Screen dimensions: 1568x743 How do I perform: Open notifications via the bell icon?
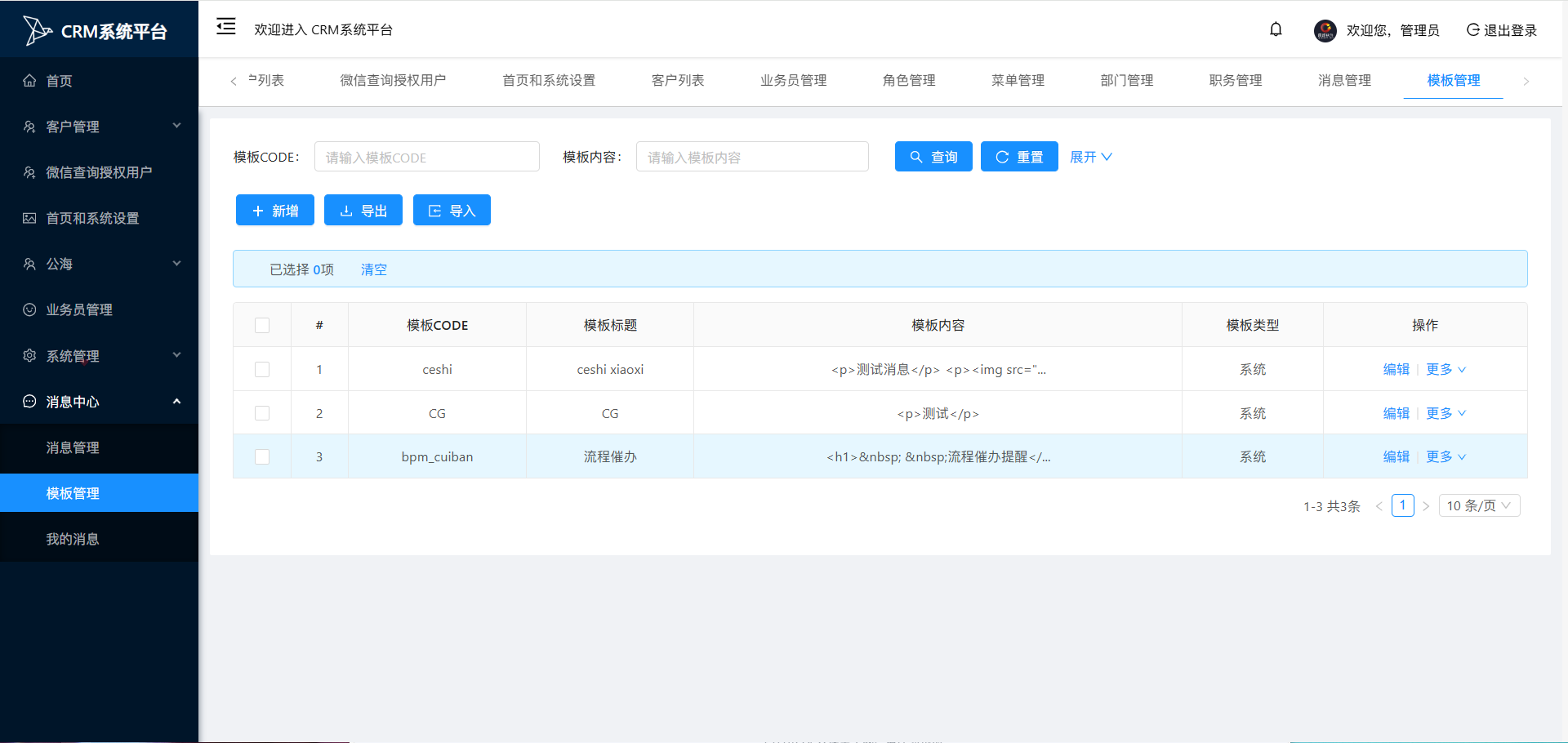pyautogui.click(x=1276, y=29)
